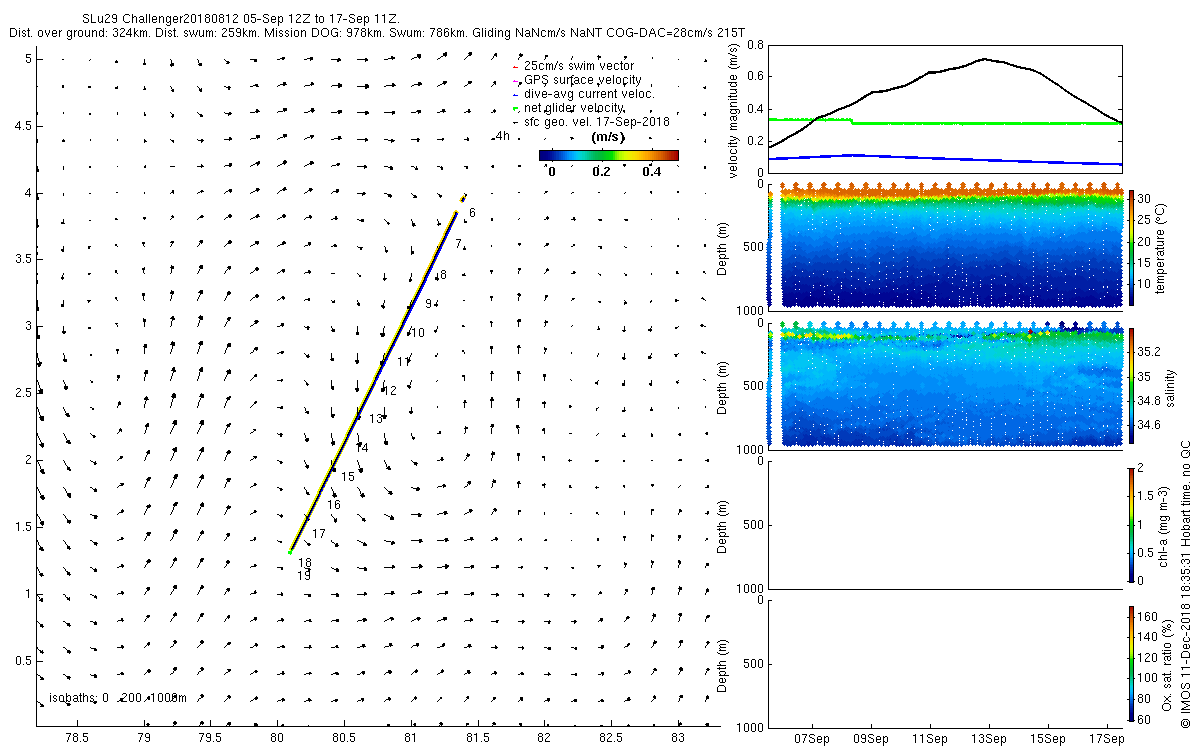
Task: Click latitude tick 2.5 on map axis
Action: pyautogui.click(x=24, y=393)
